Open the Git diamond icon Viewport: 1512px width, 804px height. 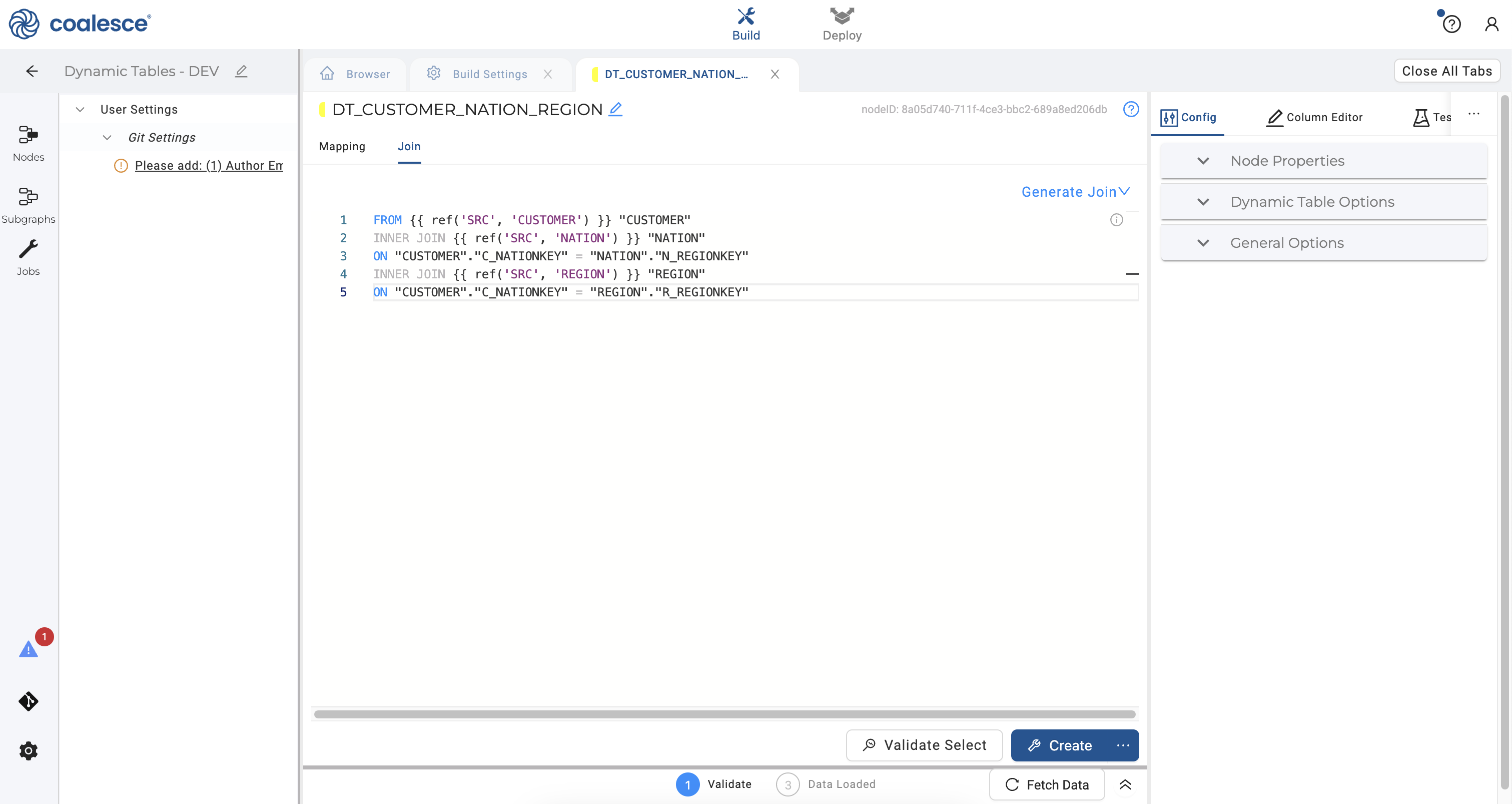pyautogui.click(x=28, y=701)
